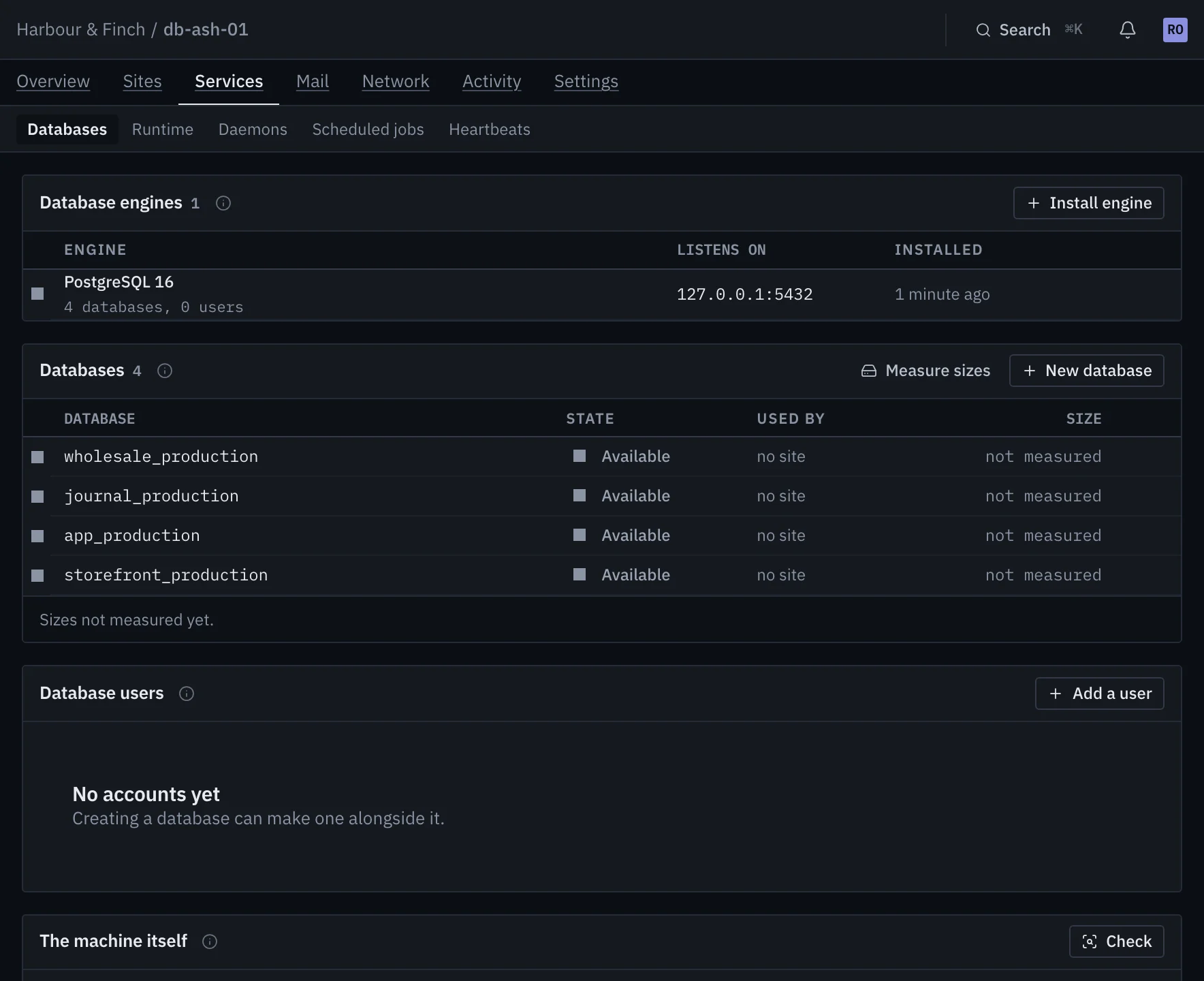Click the Install engine button
This screenshot has height=981, width=1204.
tap(1088, 203)
